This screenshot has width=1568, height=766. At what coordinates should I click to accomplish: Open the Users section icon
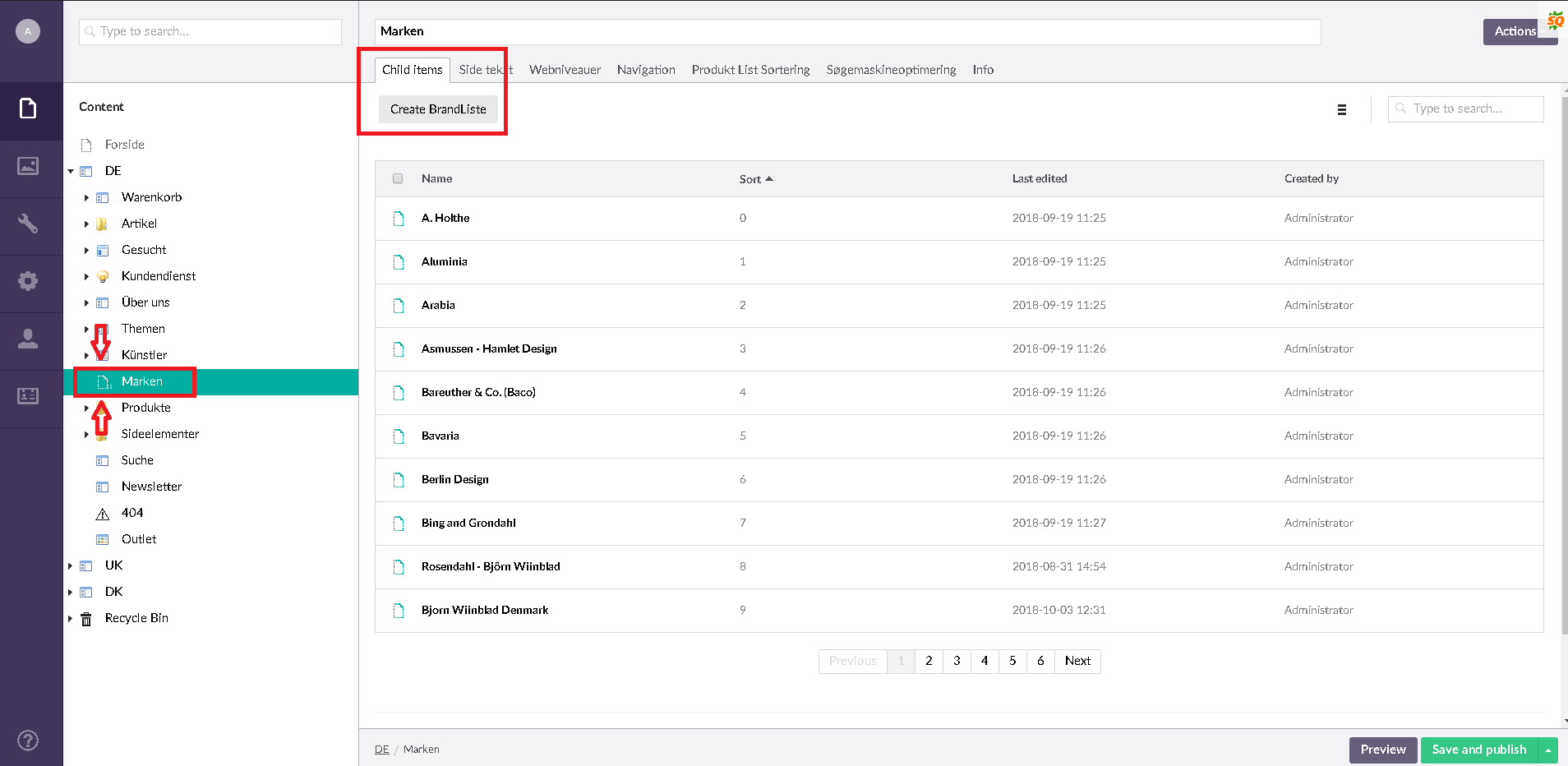28,339
